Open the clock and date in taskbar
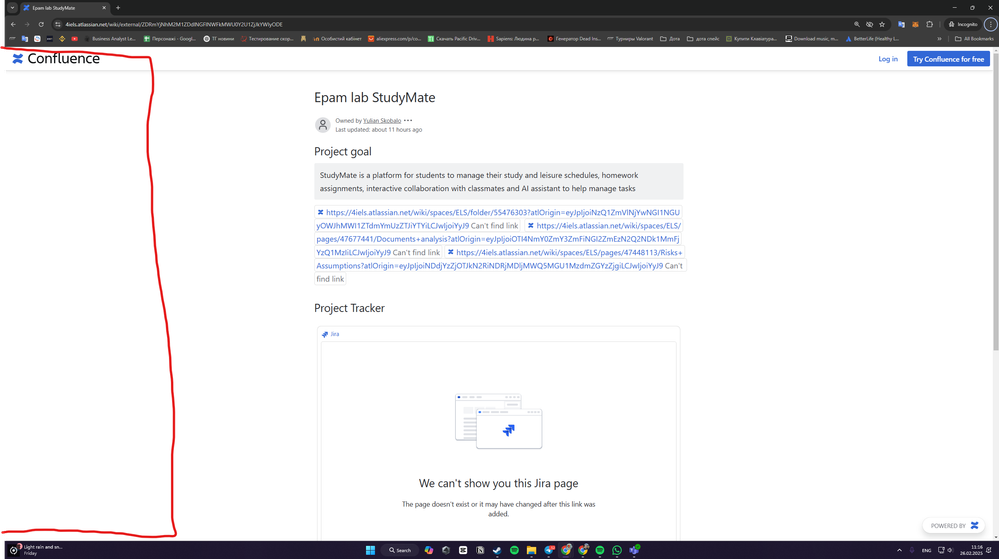999x559 pixels. click(x=972, y=550)
